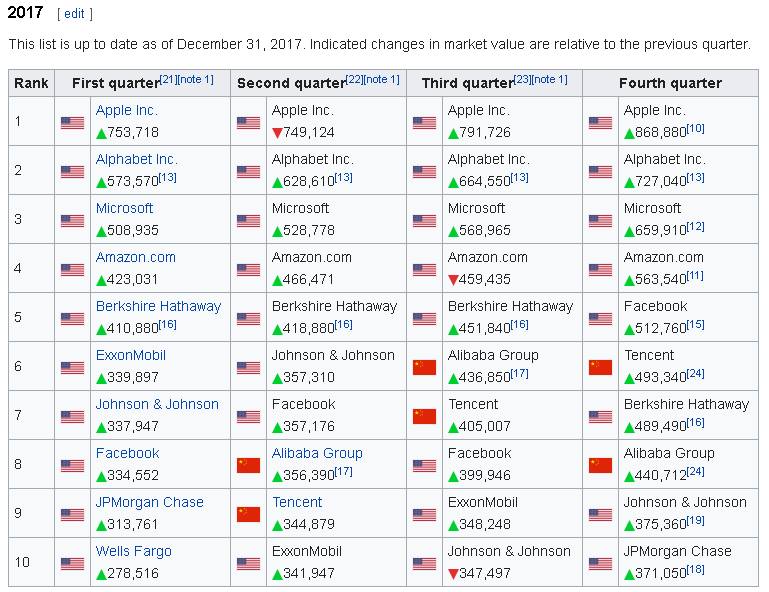
Task: Click red down arrow beside 749,124
Action: coord(277,133)
